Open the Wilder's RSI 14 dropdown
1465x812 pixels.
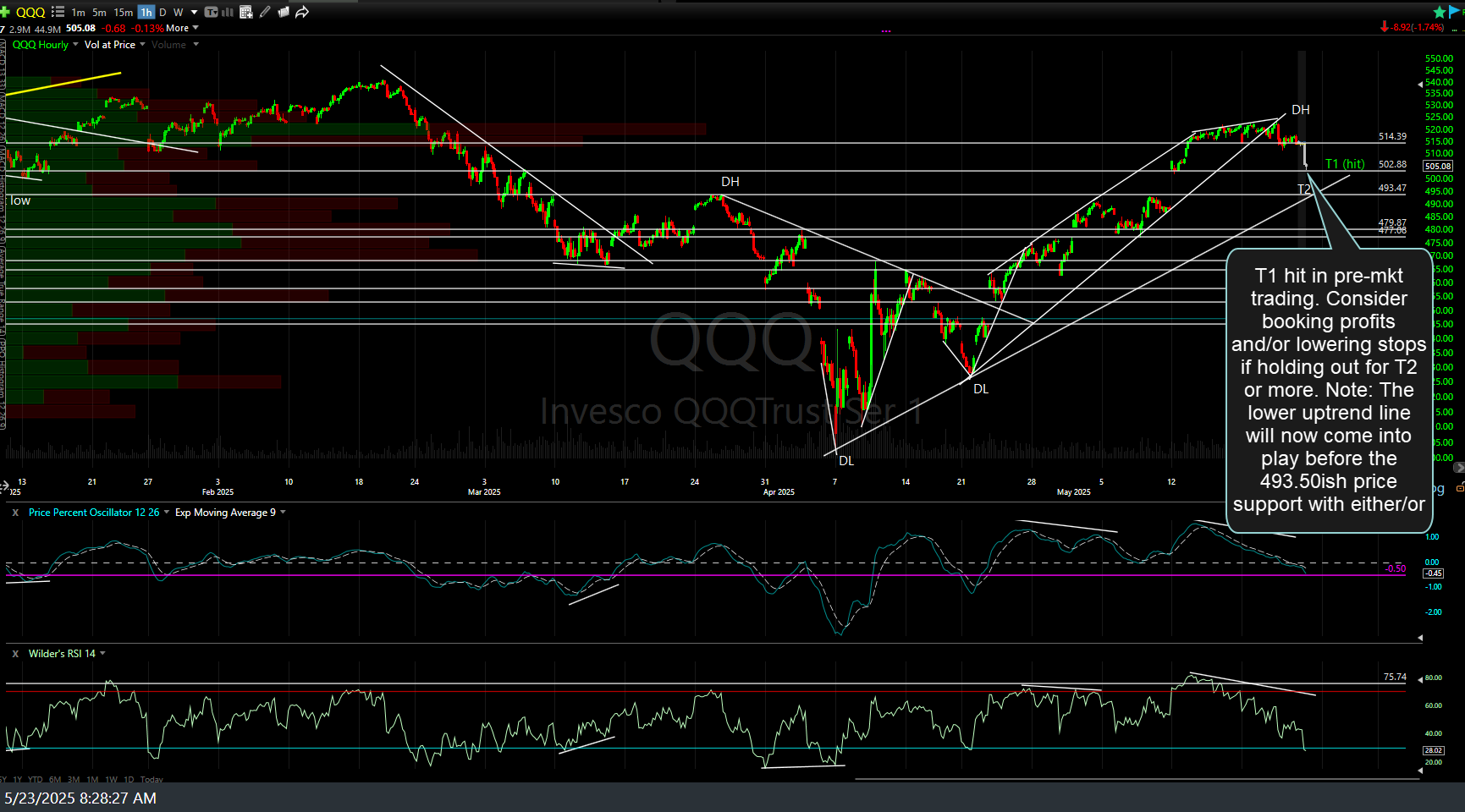[x=102, y=653]
